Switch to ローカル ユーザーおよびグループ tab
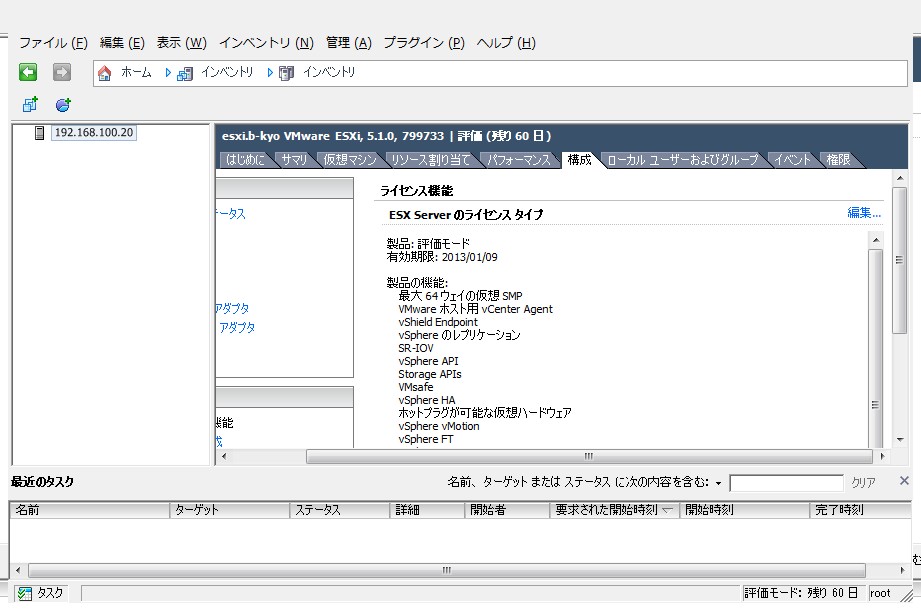The image size is (921, 611). 683,160
